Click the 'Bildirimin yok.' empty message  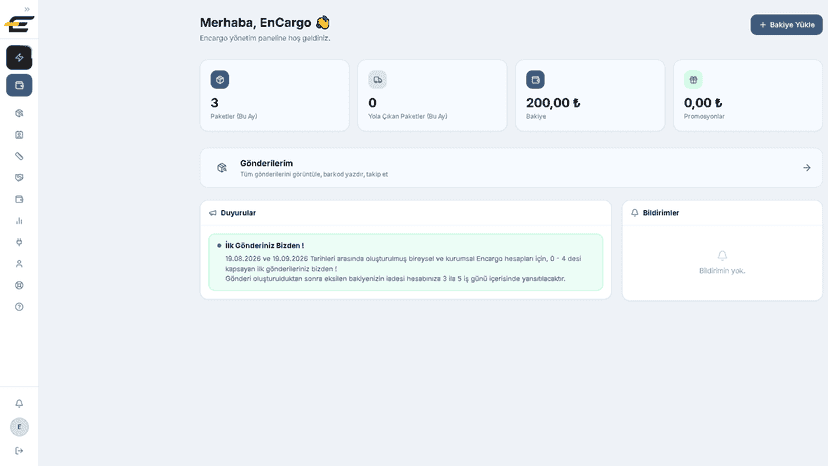722,271
